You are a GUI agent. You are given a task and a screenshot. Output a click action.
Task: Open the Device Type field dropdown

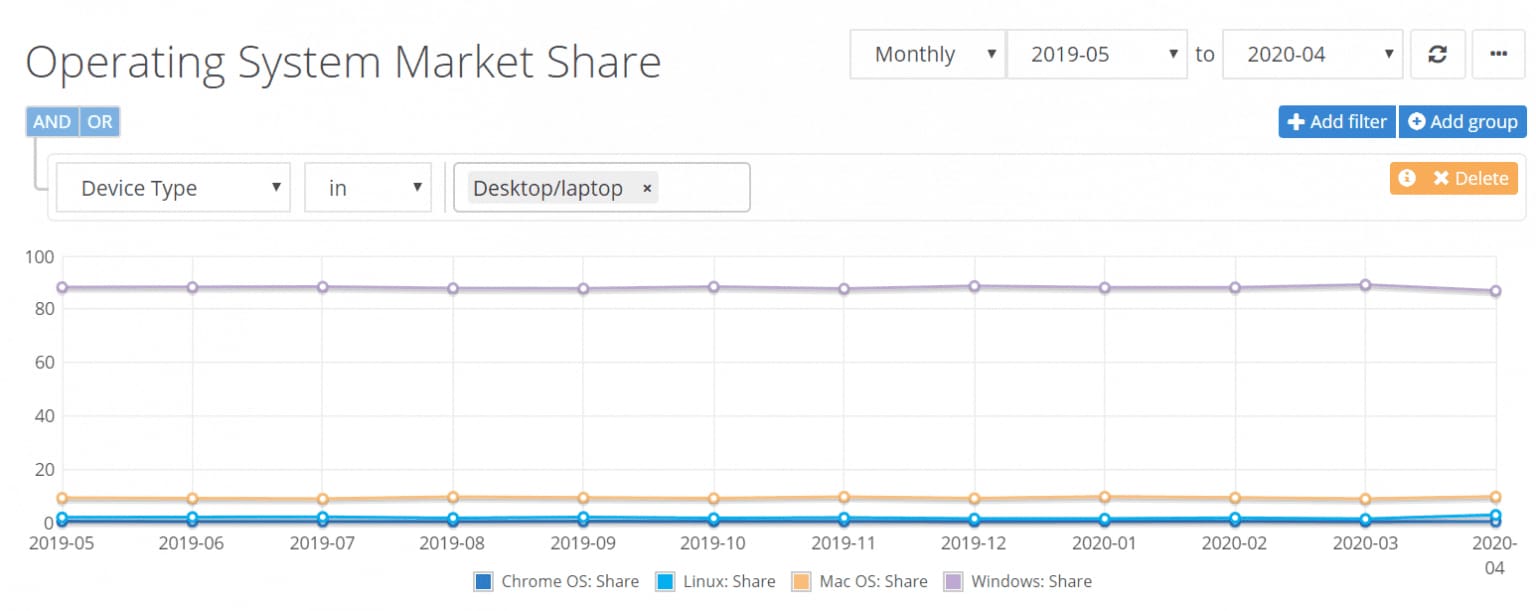(x=173, y=188)
